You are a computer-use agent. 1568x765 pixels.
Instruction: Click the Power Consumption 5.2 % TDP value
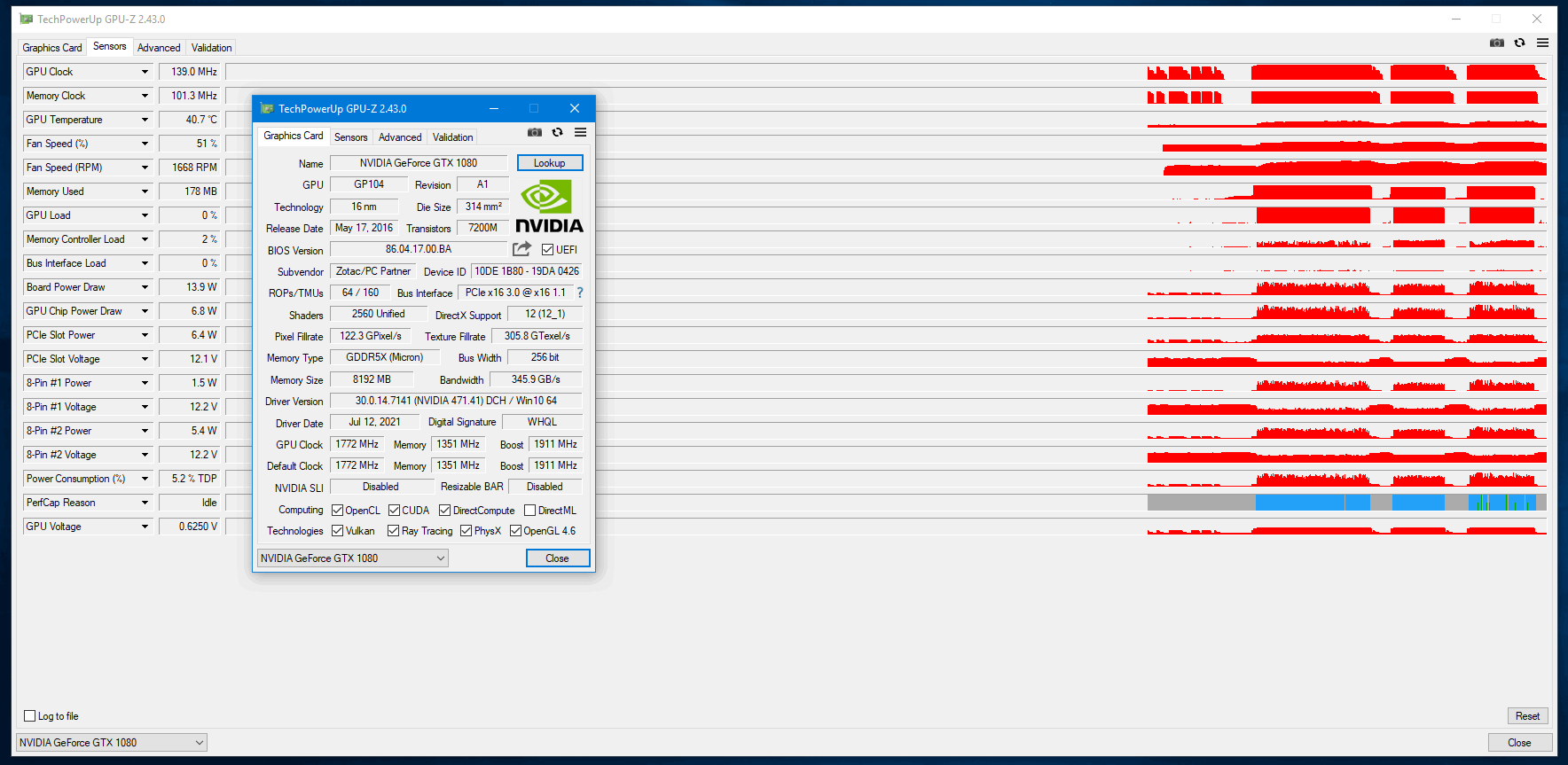(189, 479)
